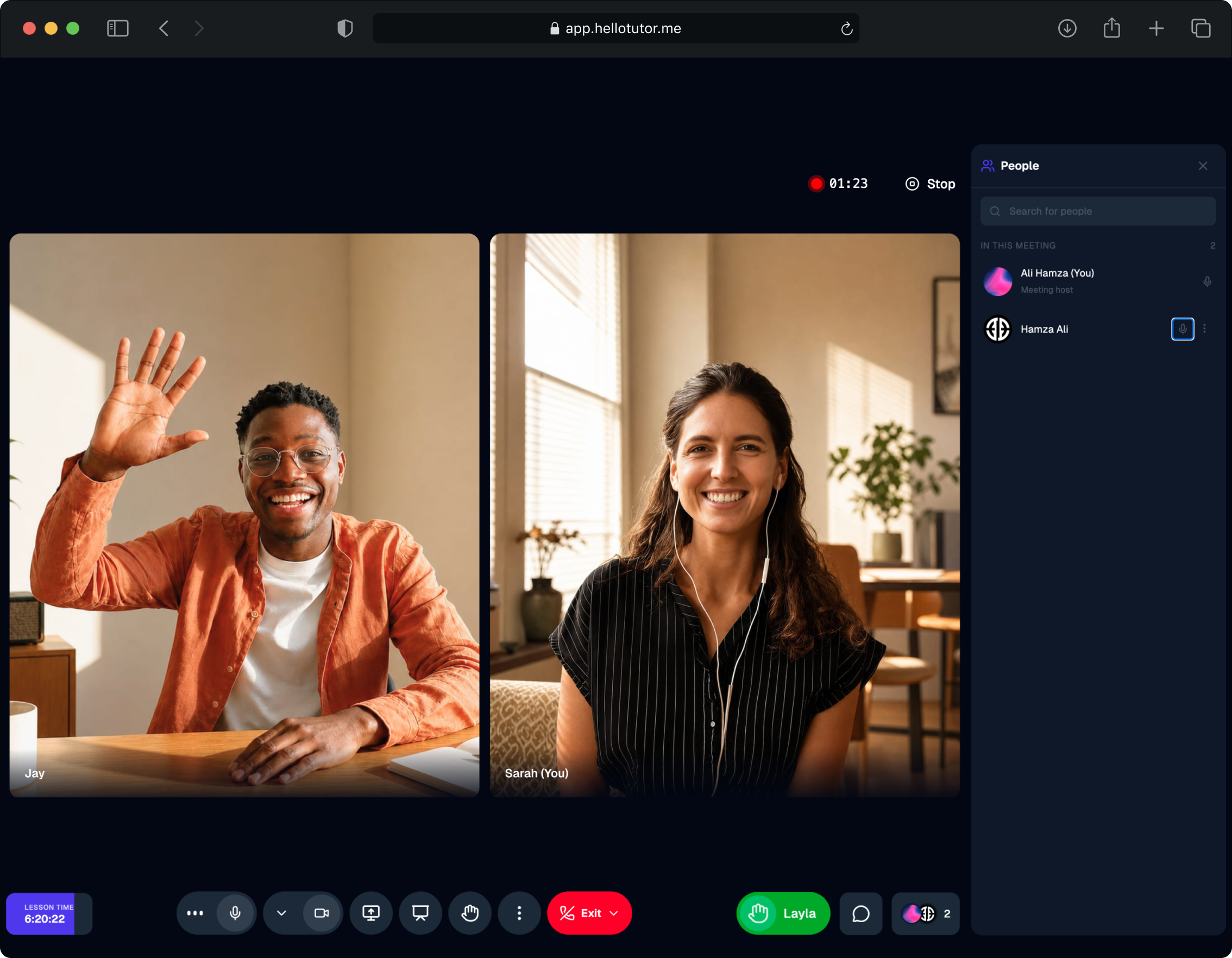Open the whiteboard presentation icon
1232x958 pixels.
pos(420,913)
